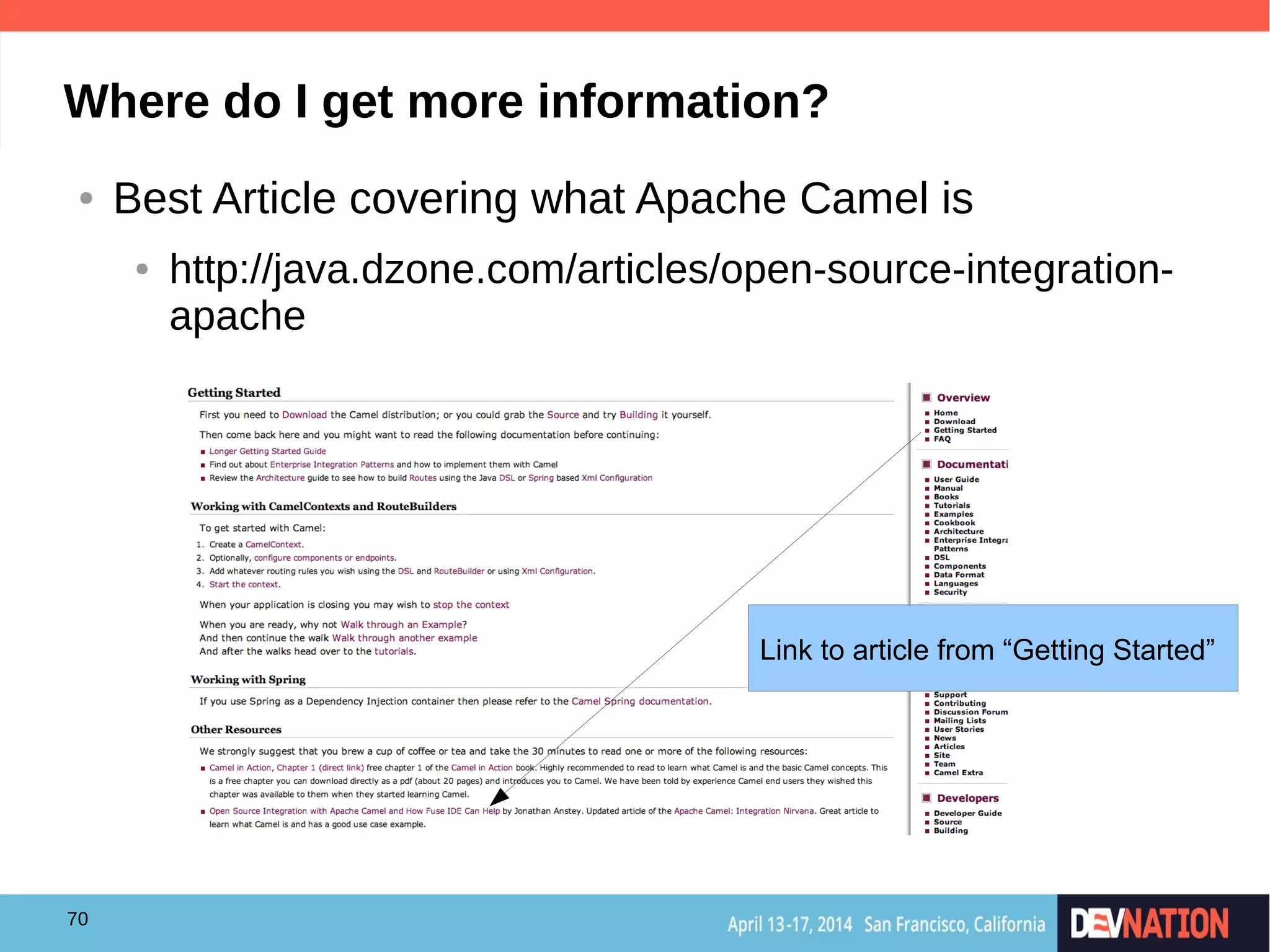The width and height of the screenshot is (1270, 952).
Task: Open Books in Documentation sidebar
Action: (946, 497)
